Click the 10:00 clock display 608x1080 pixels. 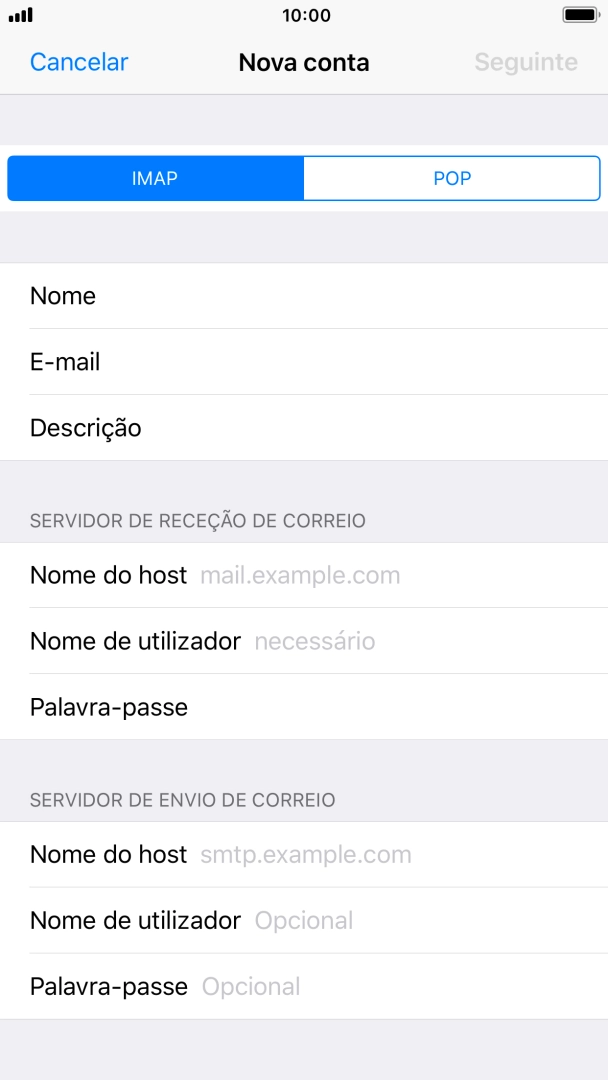point(304,14)
